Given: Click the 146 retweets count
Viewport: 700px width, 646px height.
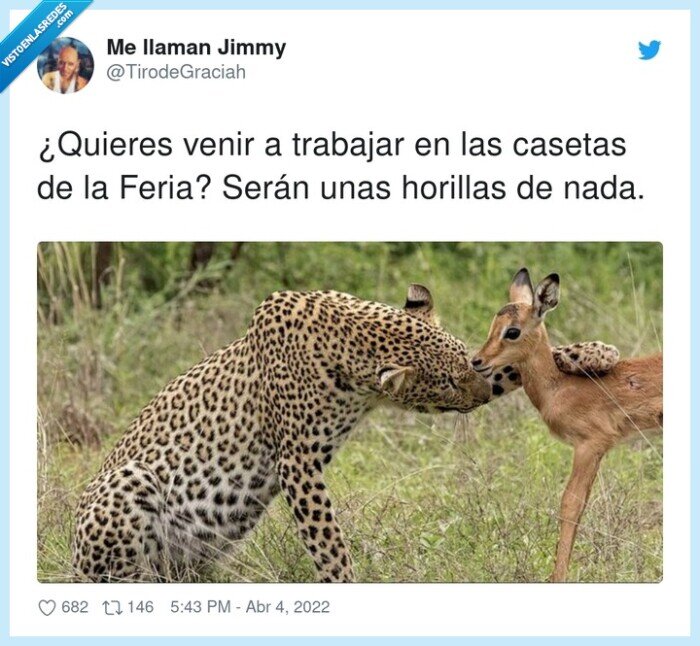Looking at the screenshot, I should pyautogui.click(x=140, y=607).
